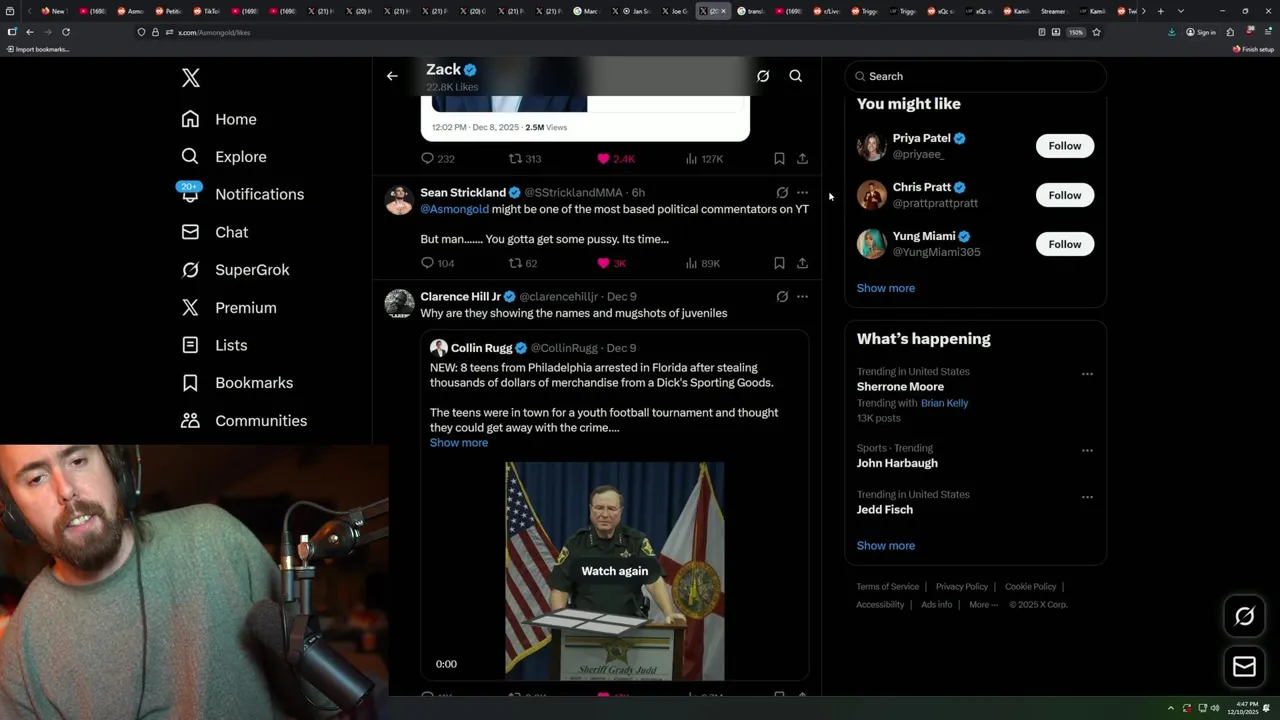Reply to Sean Strickland's post

pyautogui.click(x=438, y=263)
